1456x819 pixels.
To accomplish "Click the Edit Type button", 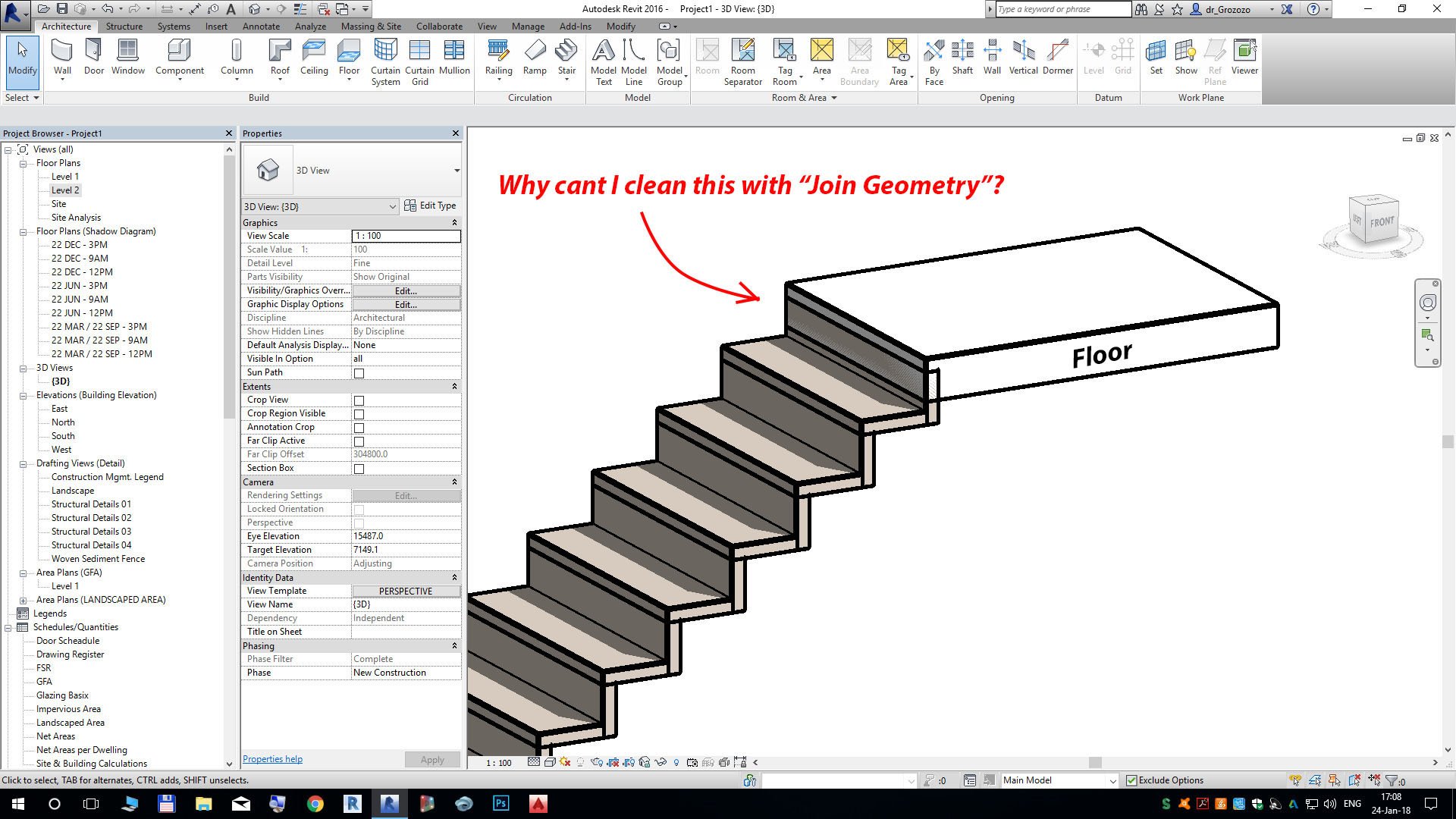I will click(430, 206).
